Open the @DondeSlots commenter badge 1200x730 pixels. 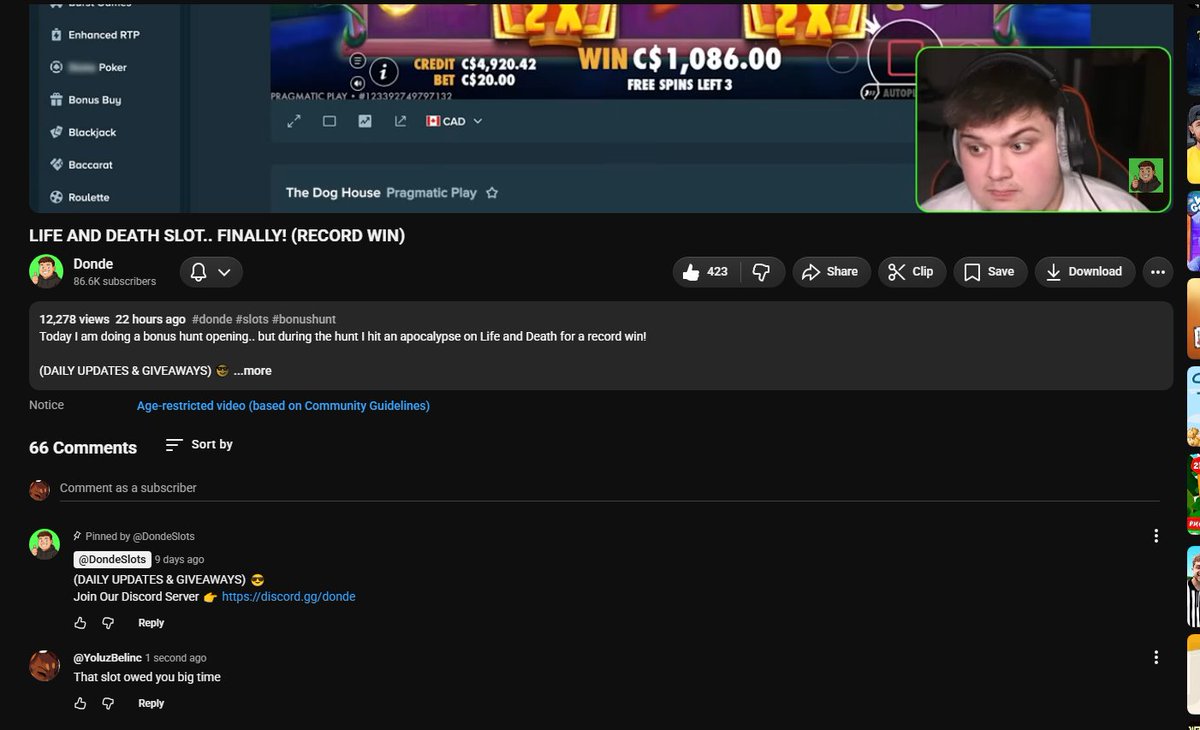112,560
